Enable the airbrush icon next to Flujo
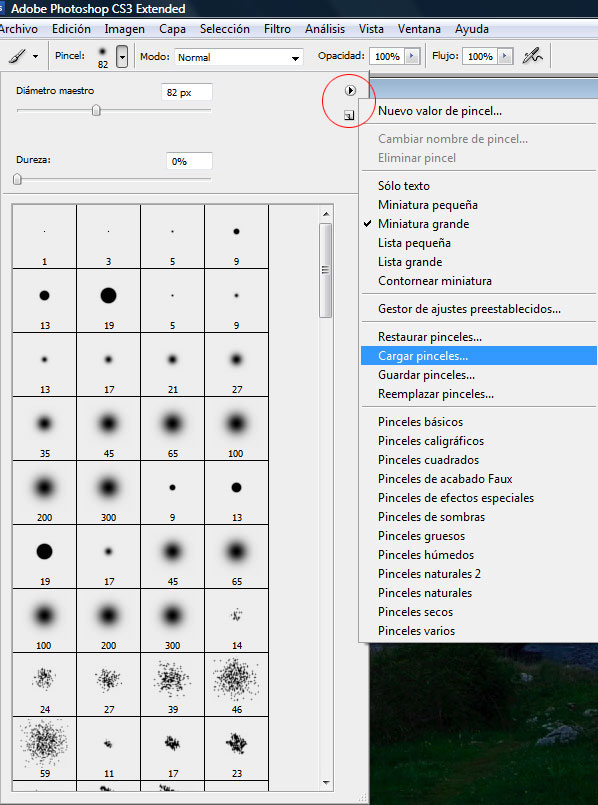The width and height of the screenshot is (598, 805). [x=533, y=56]
